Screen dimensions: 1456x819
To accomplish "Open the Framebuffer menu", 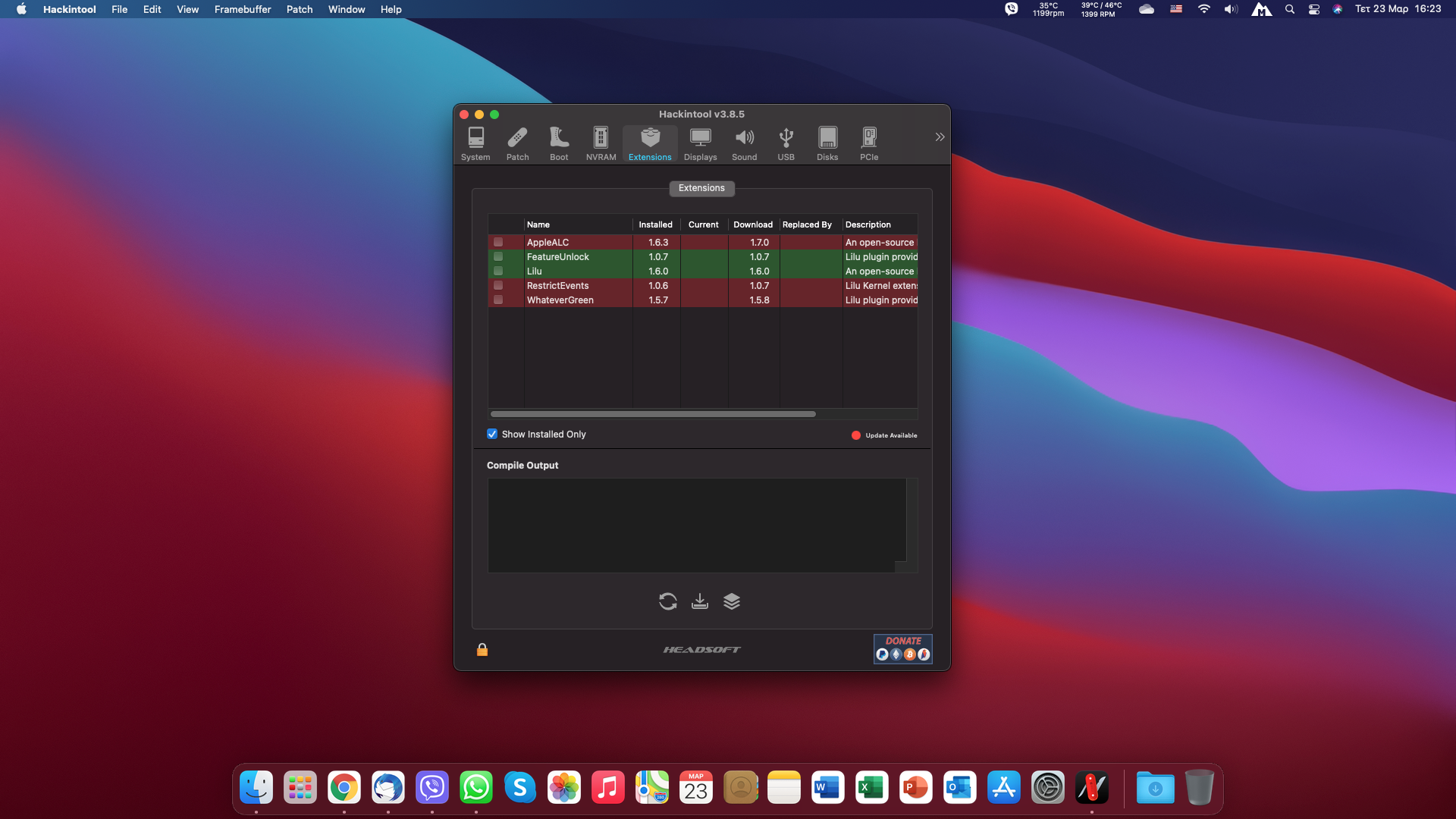I will tap(242, 9).
